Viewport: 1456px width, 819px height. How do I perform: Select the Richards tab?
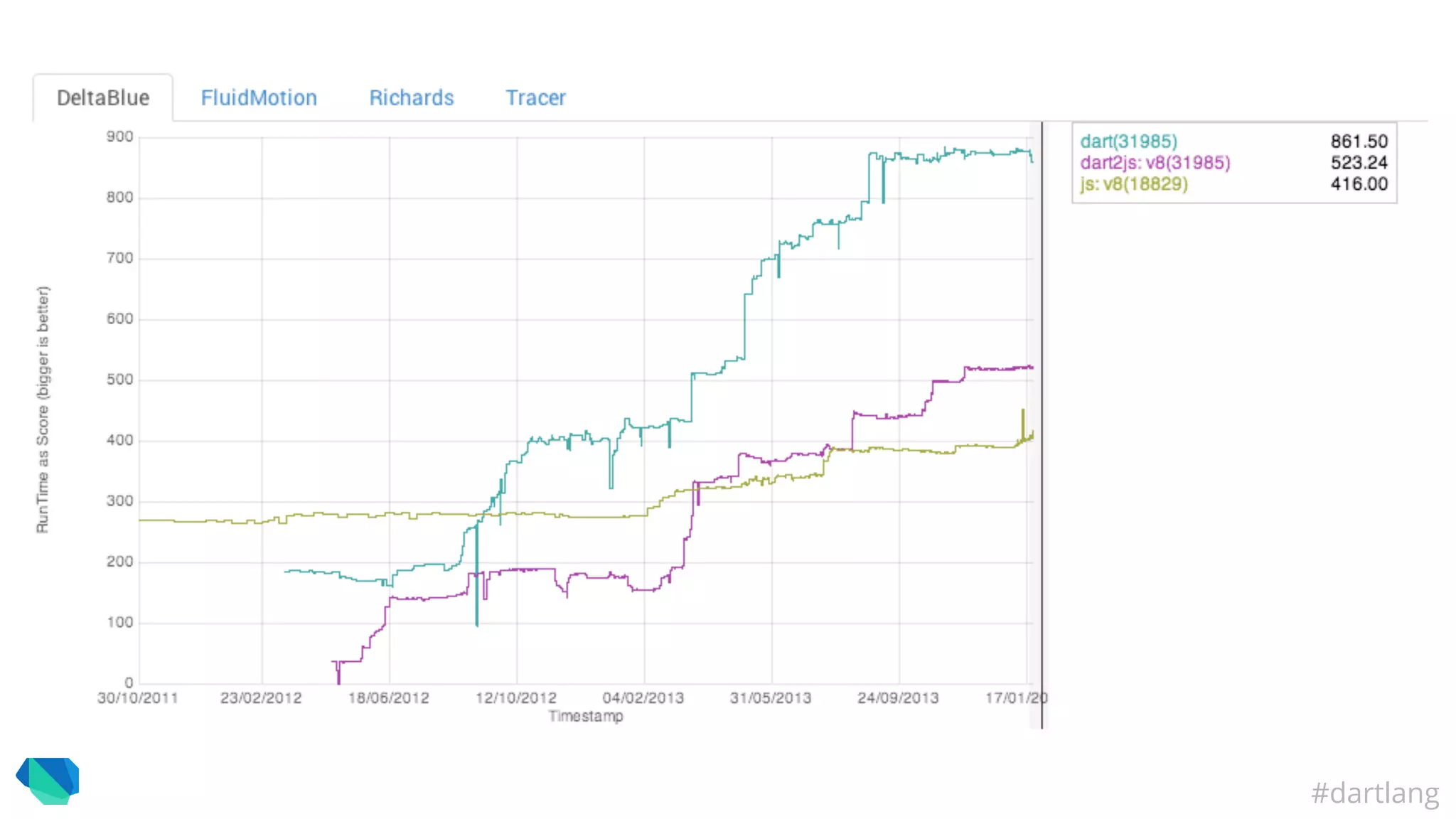point(411,98)
